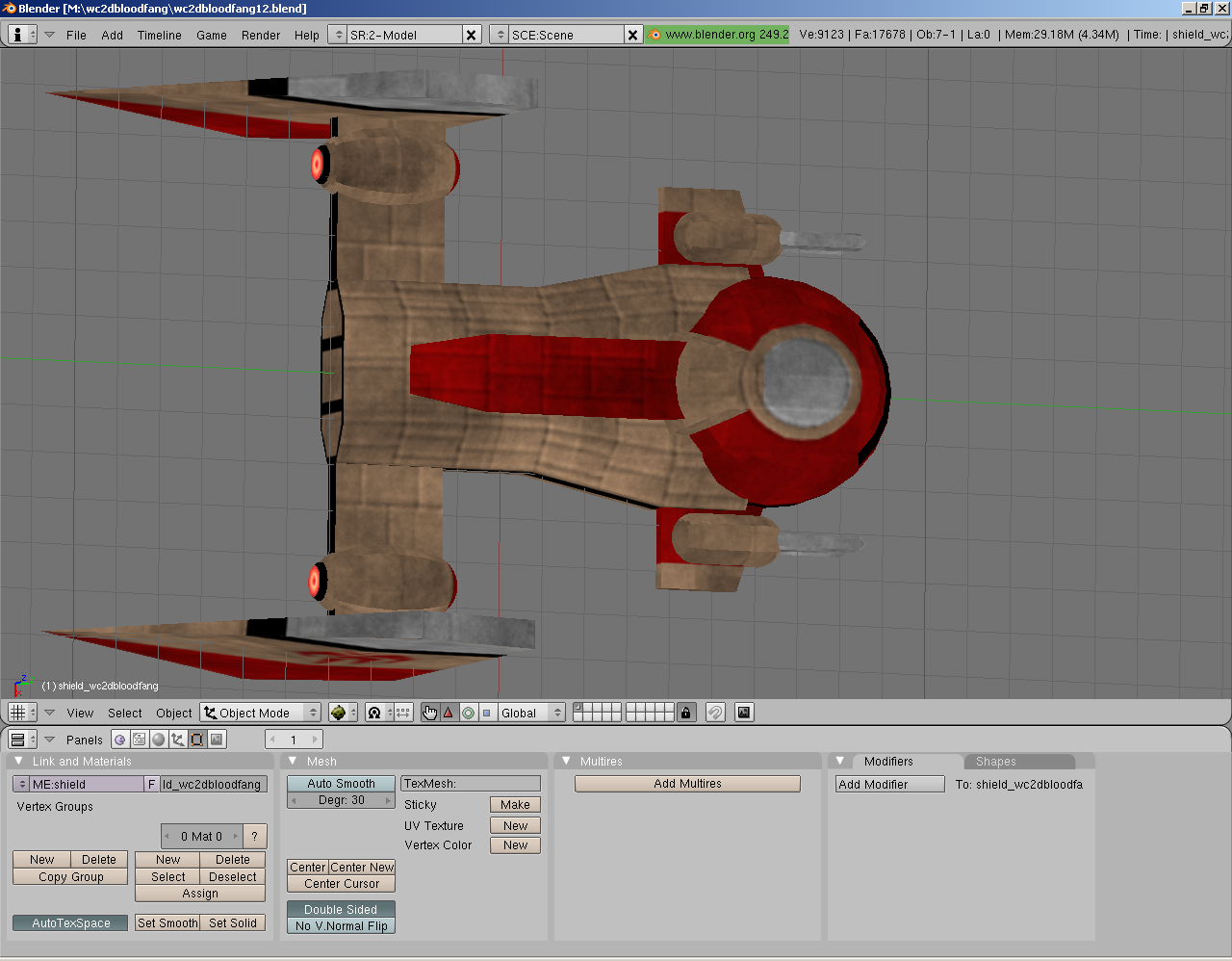Disable the Double Sided toggle
Viewport: 1232px width, 961px height.
pos(341,910)
